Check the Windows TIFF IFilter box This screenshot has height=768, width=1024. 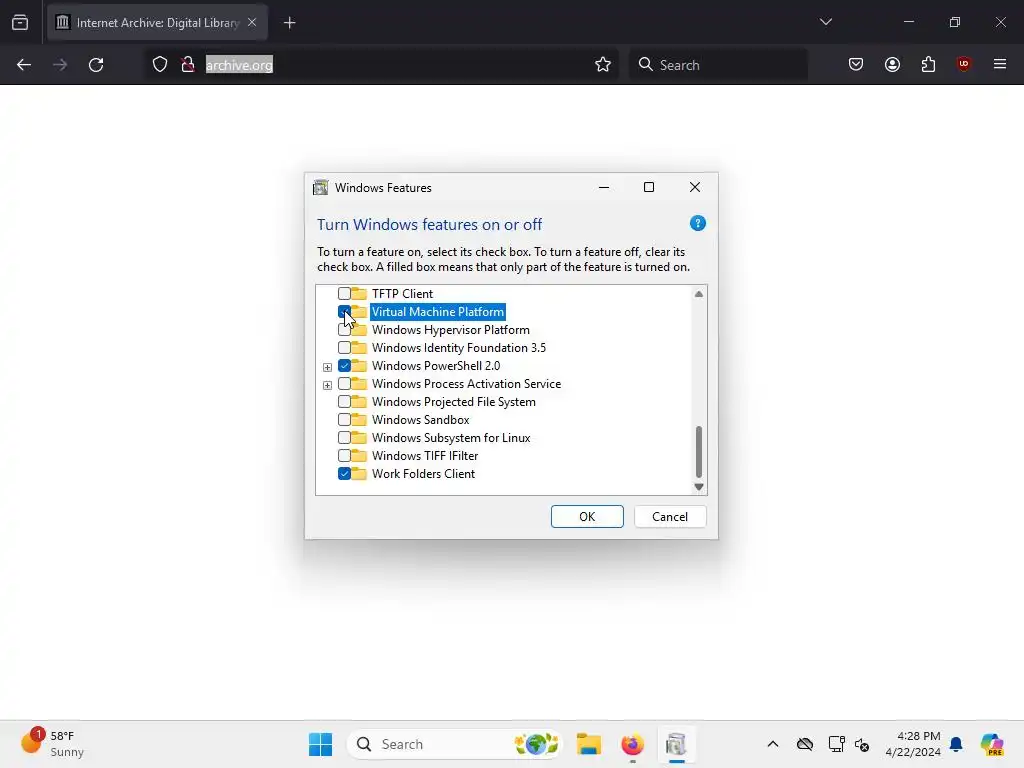click(344, 455)
